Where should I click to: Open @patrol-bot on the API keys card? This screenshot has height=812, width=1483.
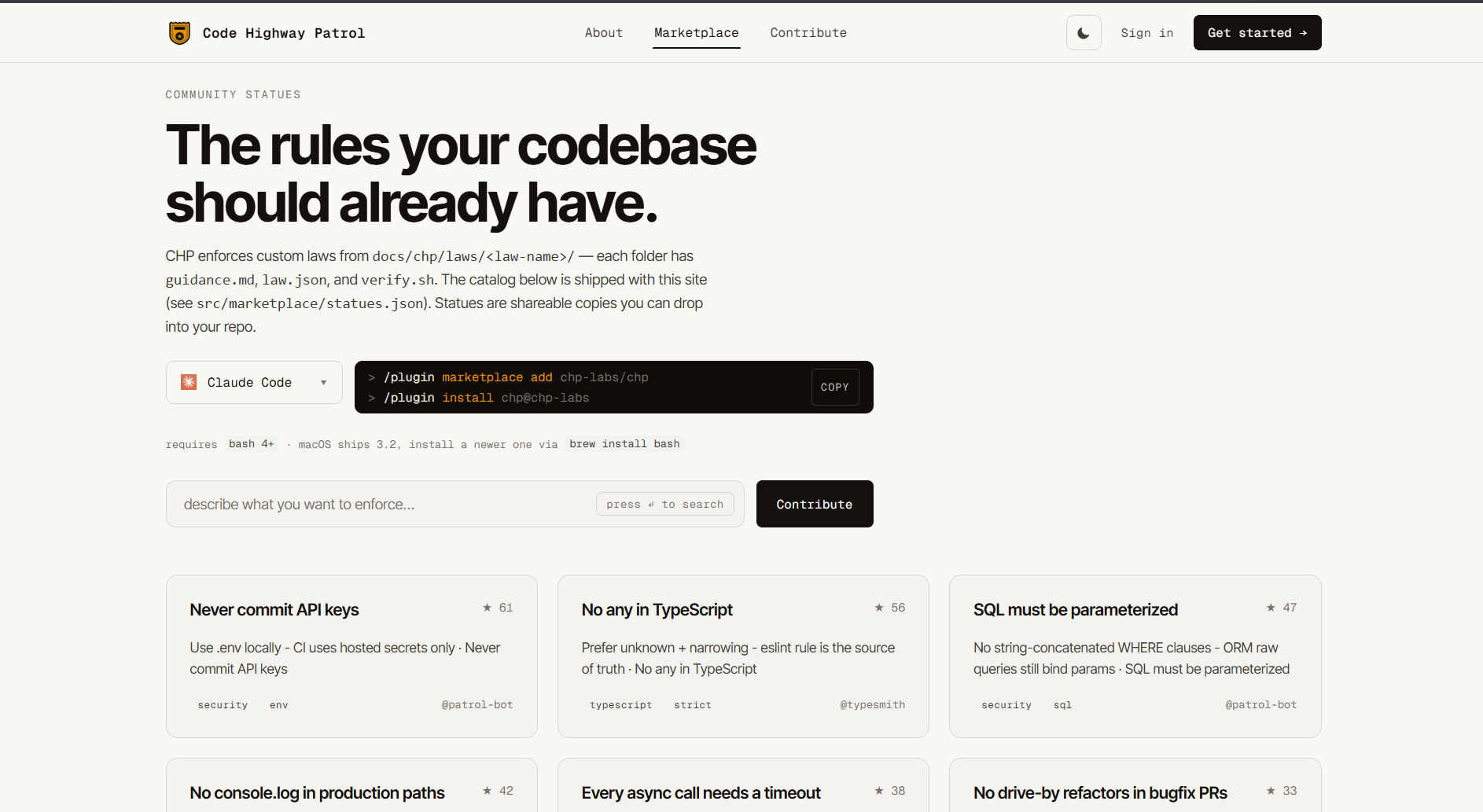click(477, 705)
